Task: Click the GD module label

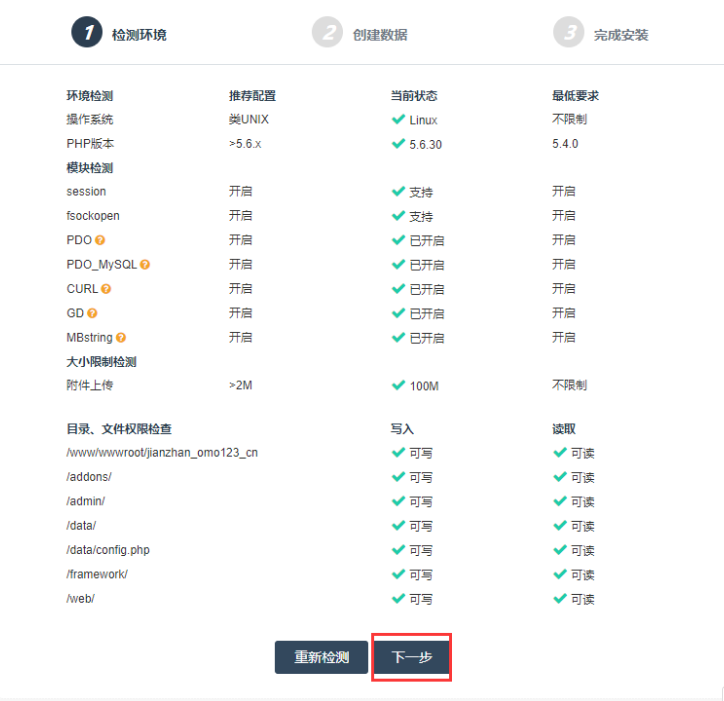Action: [75, 313]
